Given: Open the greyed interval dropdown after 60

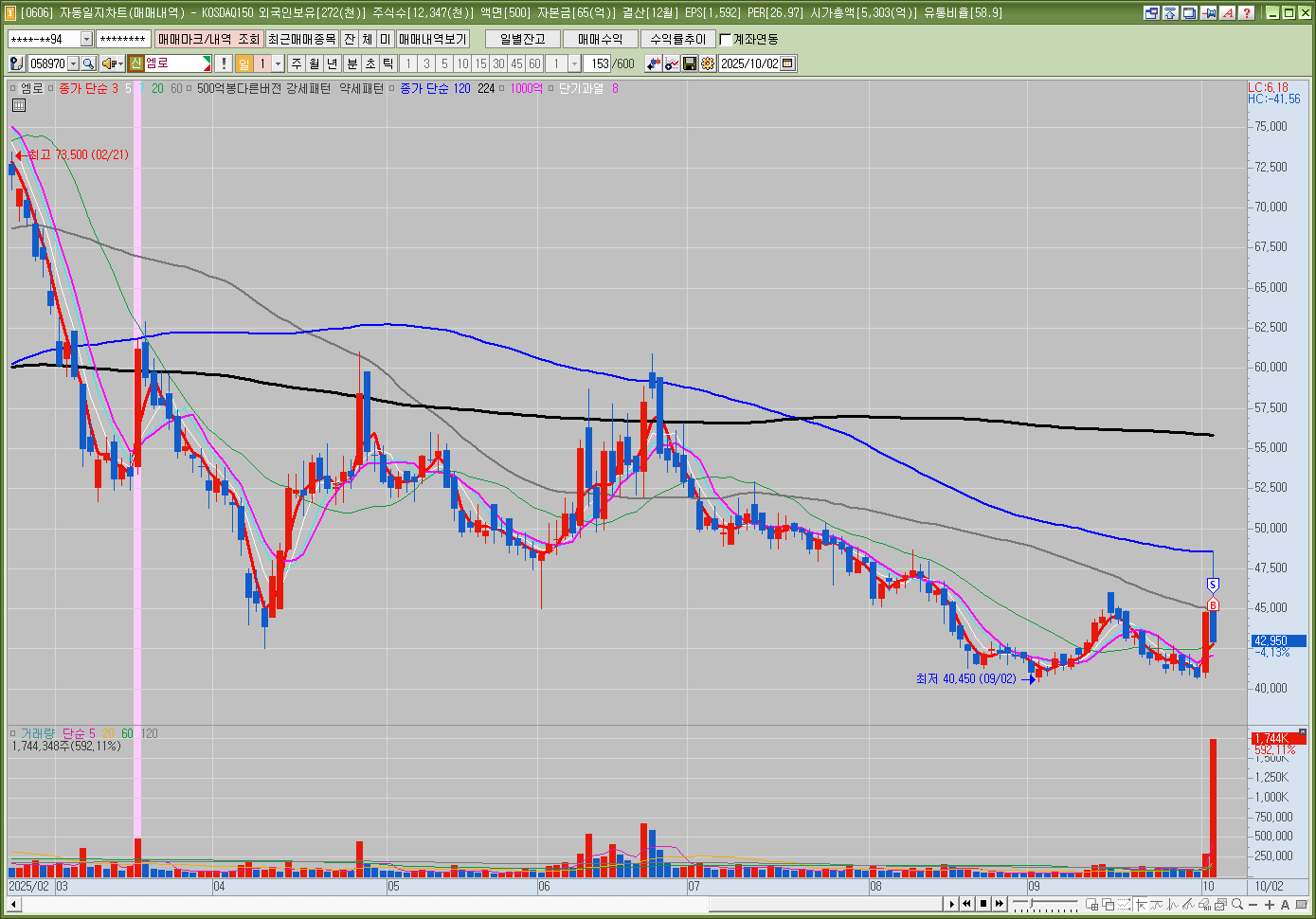Looking at the screenshot, I should (574, 63).
